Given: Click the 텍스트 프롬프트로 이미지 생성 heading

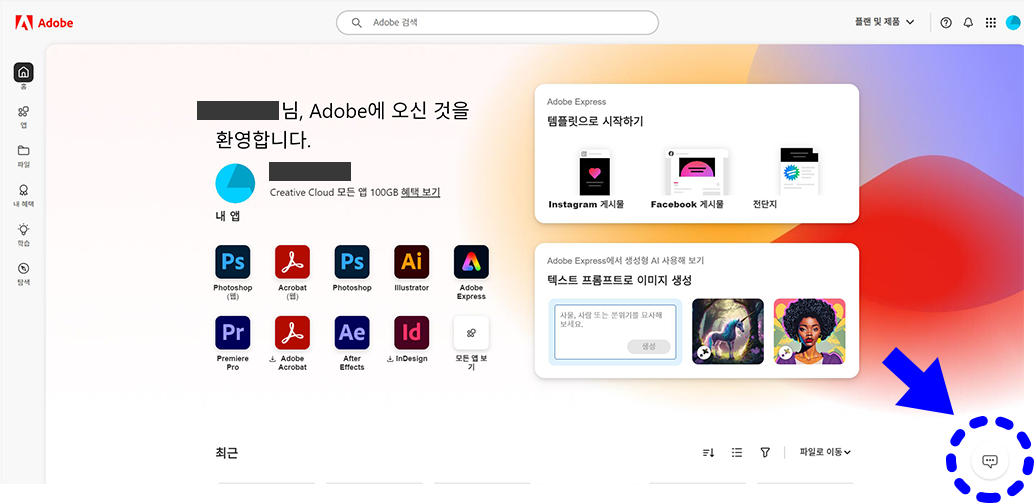Looking at the screenshot, I should point(619,280).
